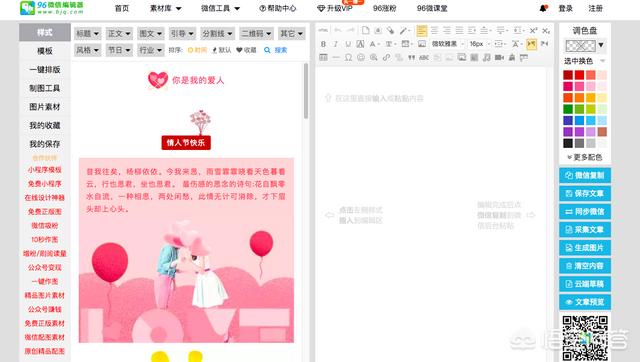Insert special character omega symbol
640x362 pixels.
pos(348,58)
